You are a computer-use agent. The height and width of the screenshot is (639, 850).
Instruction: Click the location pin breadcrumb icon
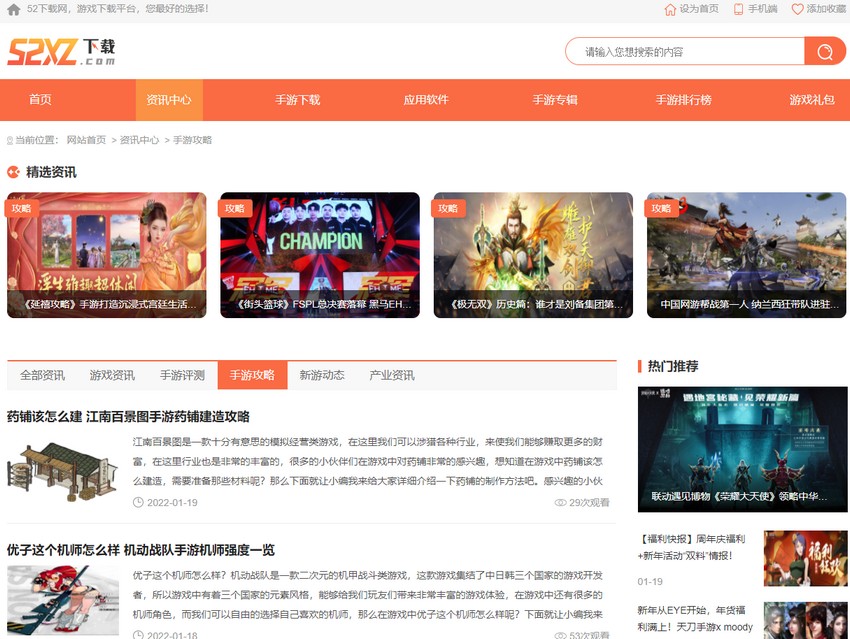(x=10, y=140)
